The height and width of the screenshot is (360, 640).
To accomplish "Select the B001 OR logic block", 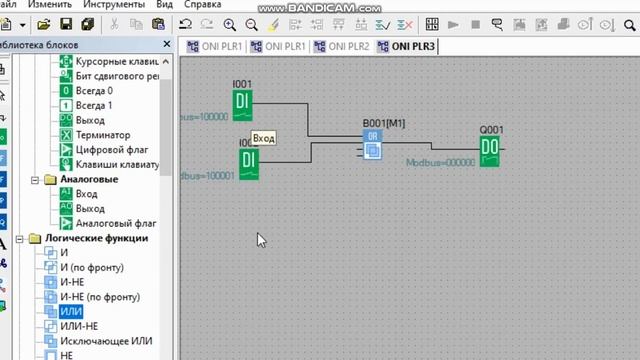I will [373, 144].
